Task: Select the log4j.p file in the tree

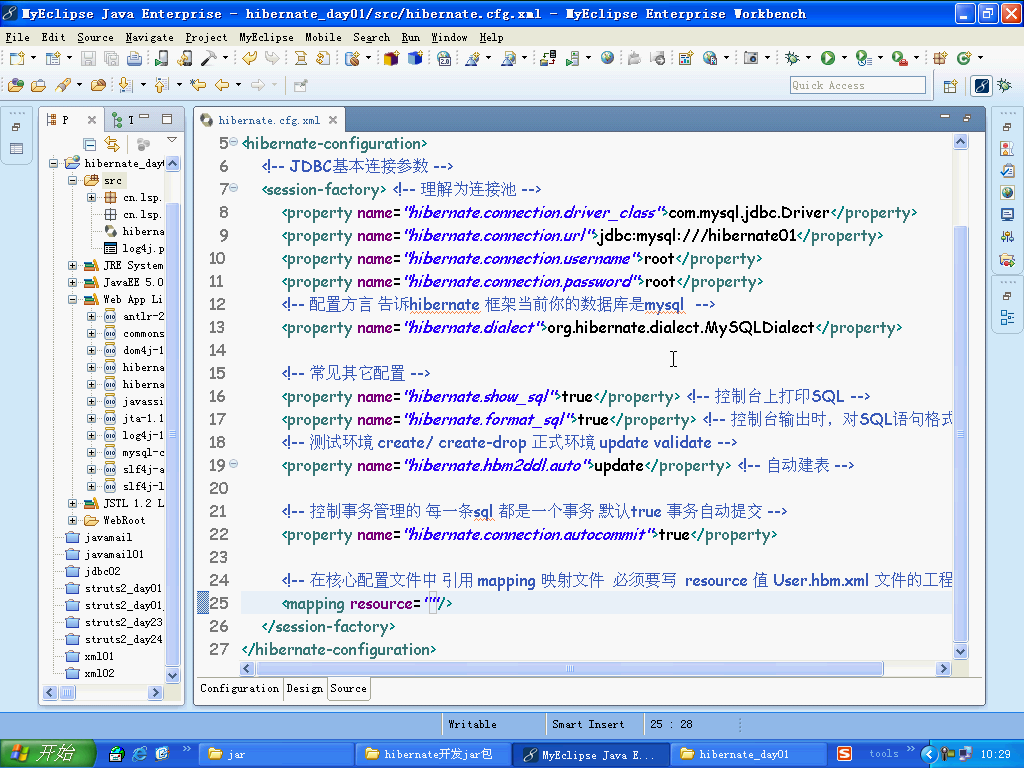Action: (x=135, y=248)
